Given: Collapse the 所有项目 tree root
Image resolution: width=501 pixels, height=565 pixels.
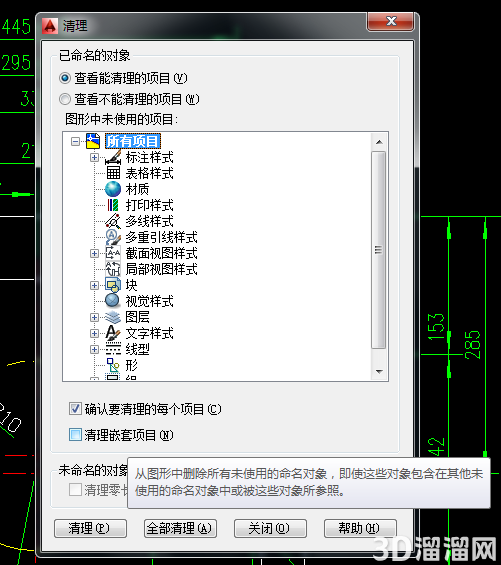Looking at the screenshot, I should pos(75,141).
